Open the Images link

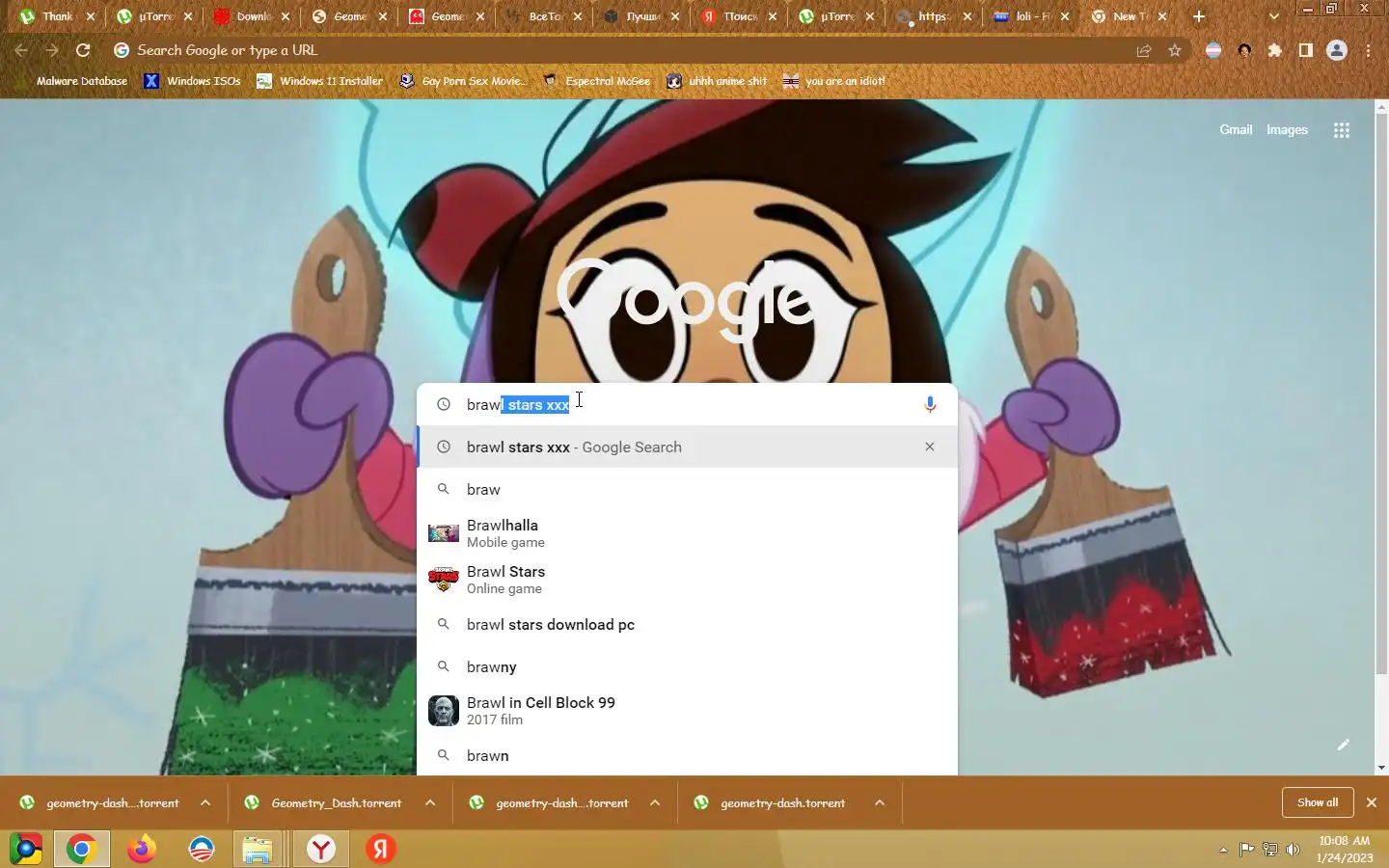click(1287, 129)
